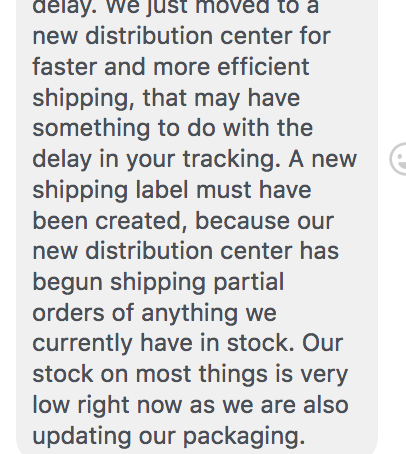Click the text "shipping label must have"

(172, 190)
